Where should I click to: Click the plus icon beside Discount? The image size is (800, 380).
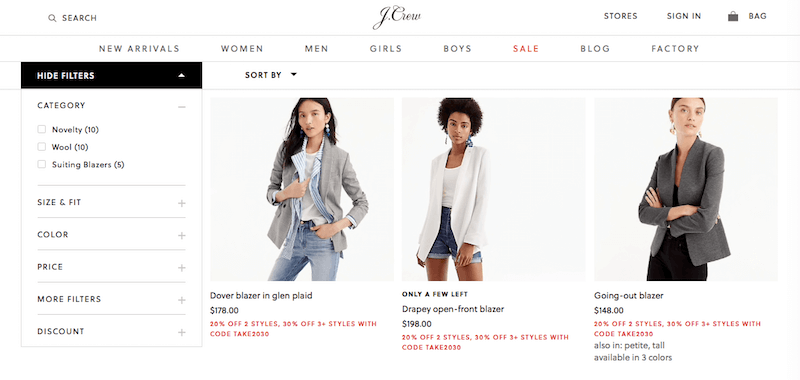182,333
